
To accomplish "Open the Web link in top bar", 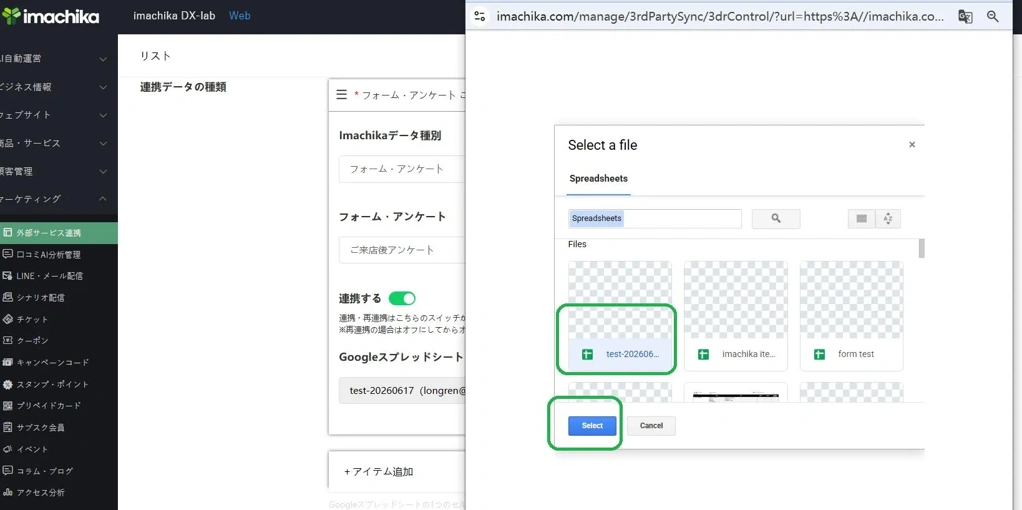I will click(239, 16).
